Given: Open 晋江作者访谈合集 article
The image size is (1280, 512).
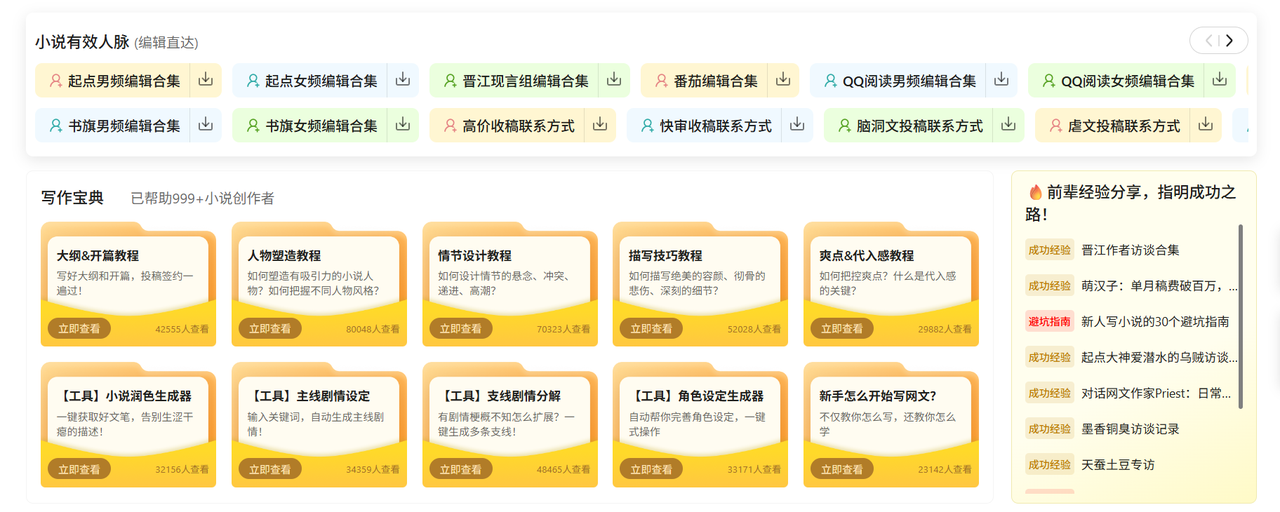Looking at the screenshot, I should [x=1130, y=250].
